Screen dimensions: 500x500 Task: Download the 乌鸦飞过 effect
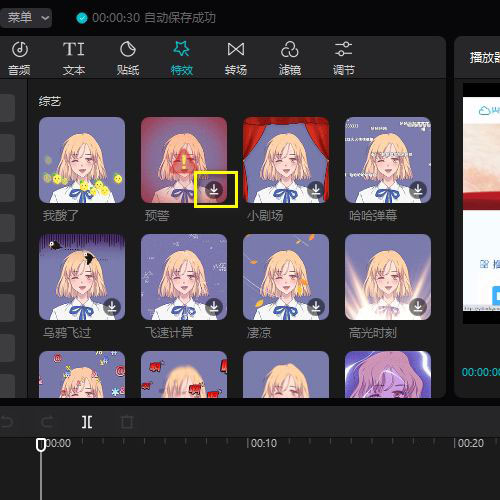pos(112,307)
